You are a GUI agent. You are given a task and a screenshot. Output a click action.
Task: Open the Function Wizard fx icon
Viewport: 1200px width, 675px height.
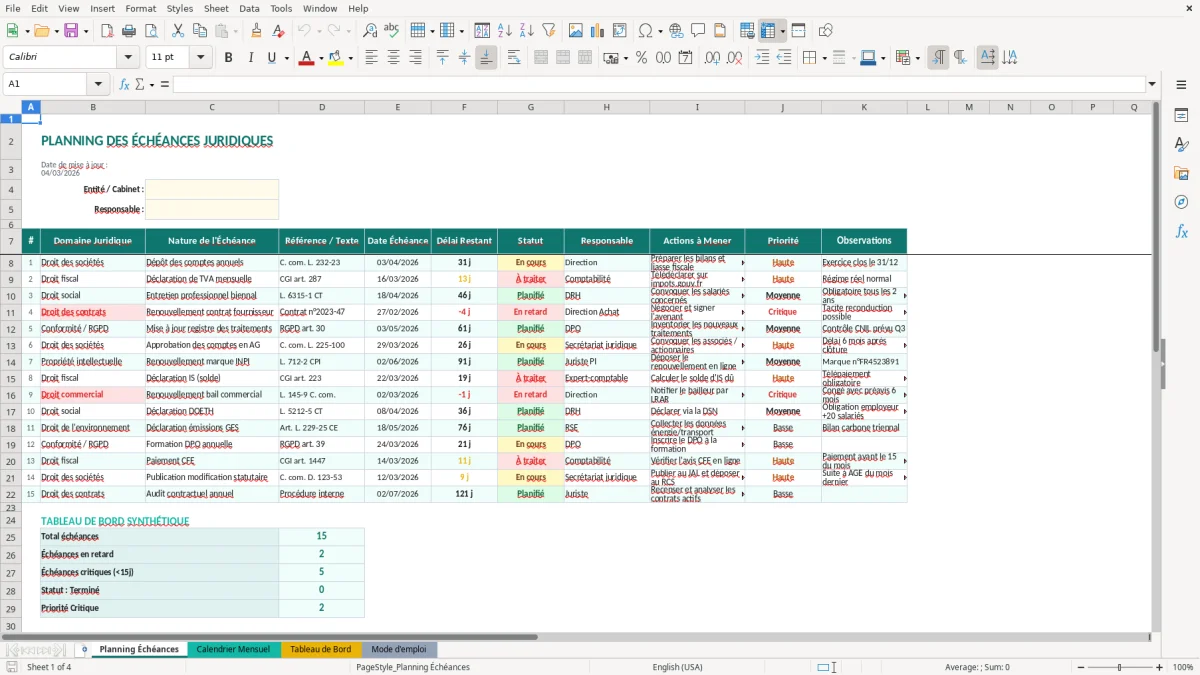(124, 84)
